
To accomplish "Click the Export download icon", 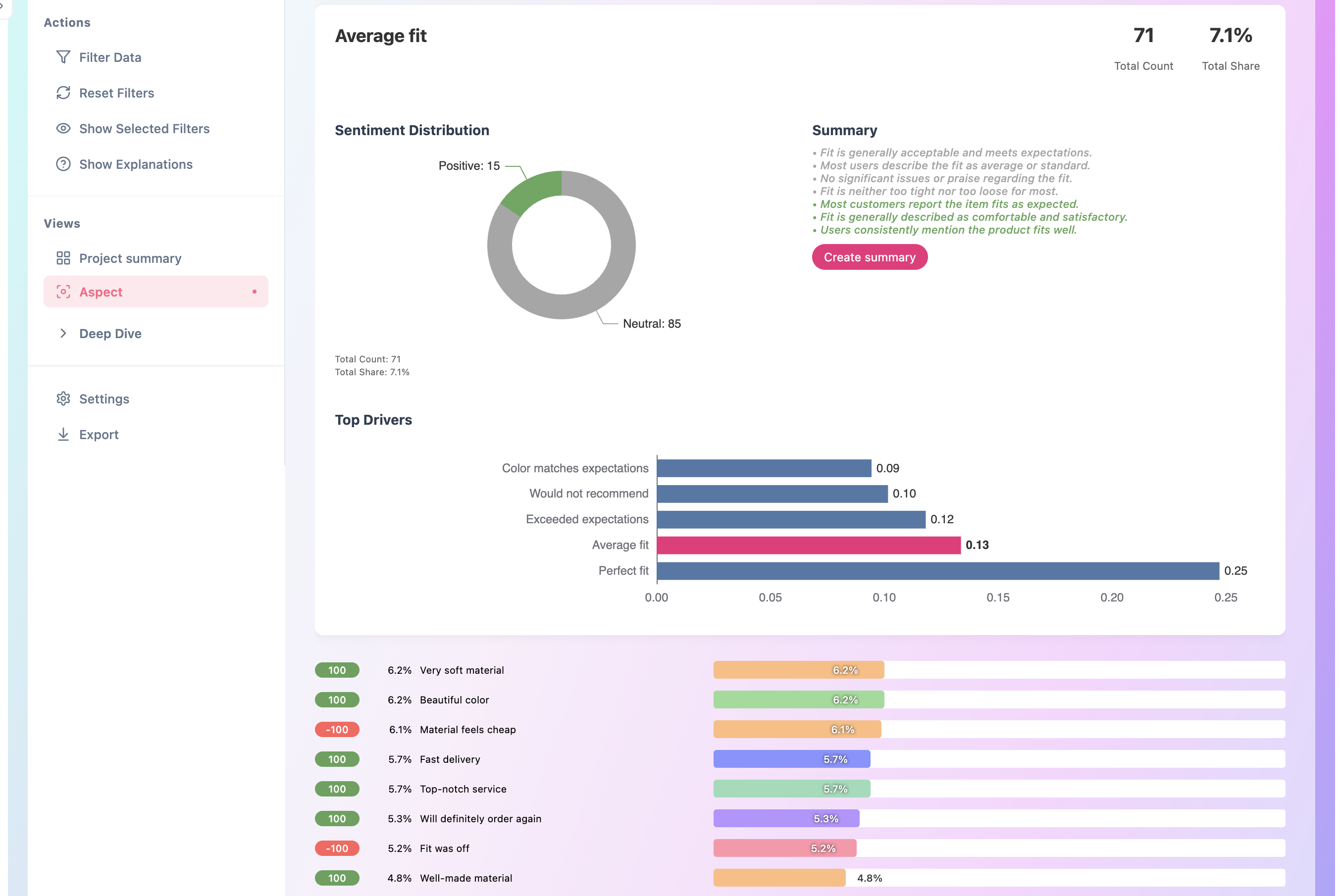I will [63, 434].
